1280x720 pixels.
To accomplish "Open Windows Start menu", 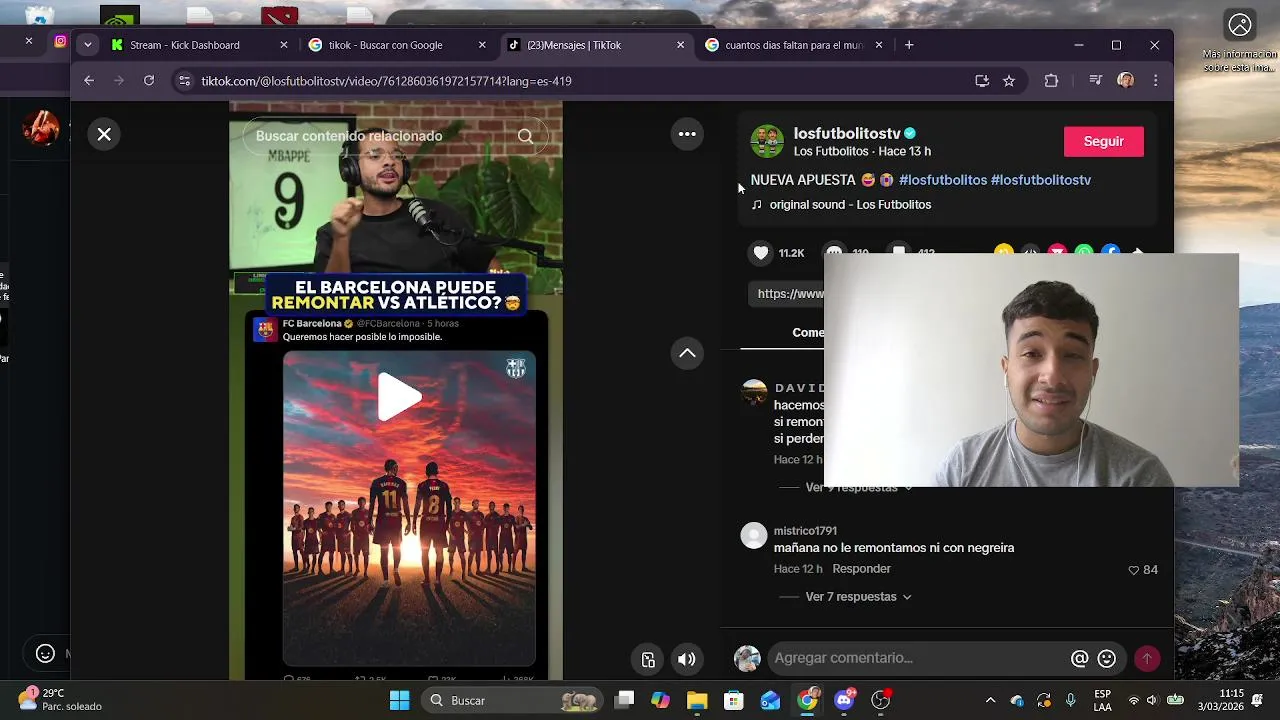I will click(x=399, y=701).
